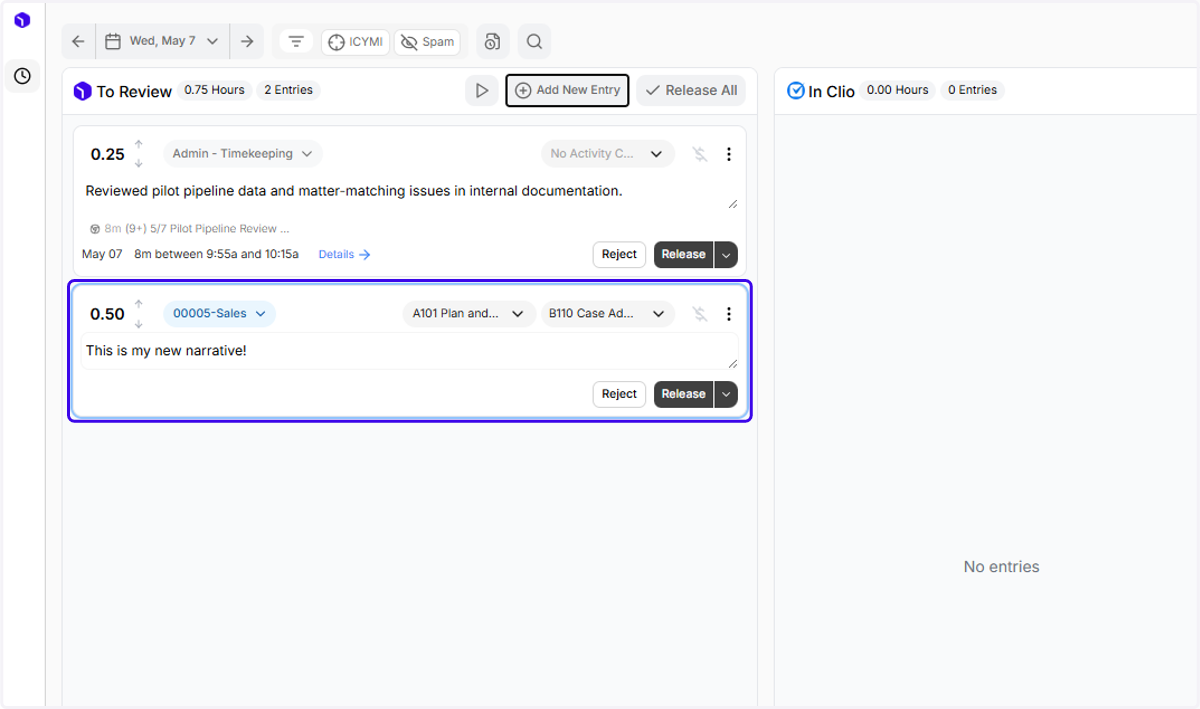Click the 0.75 Hours badge

click(214, 90)
